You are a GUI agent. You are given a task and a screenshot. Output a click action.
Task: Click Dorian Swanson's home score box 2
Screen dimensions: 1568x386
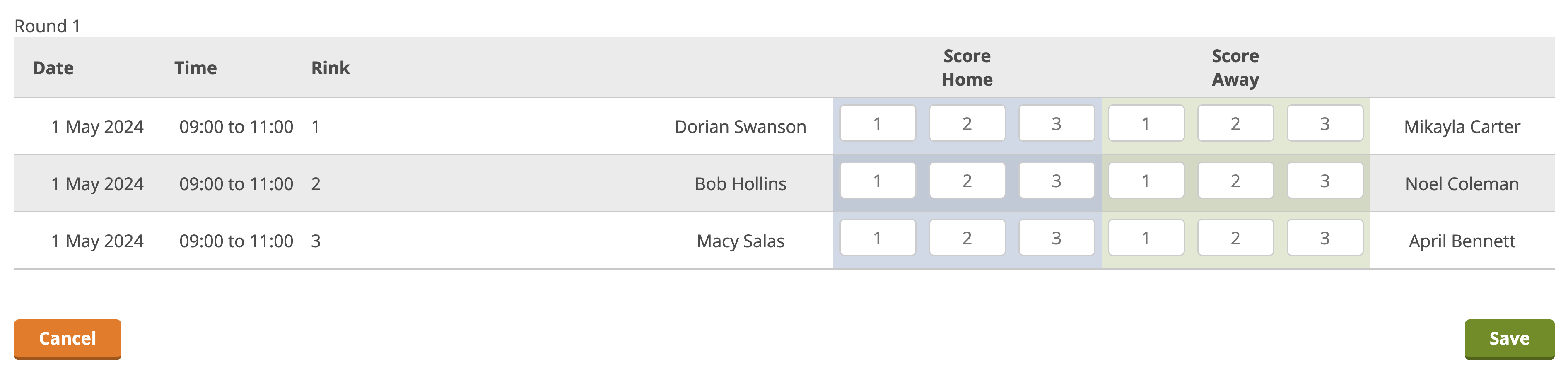tap(967, 123)
